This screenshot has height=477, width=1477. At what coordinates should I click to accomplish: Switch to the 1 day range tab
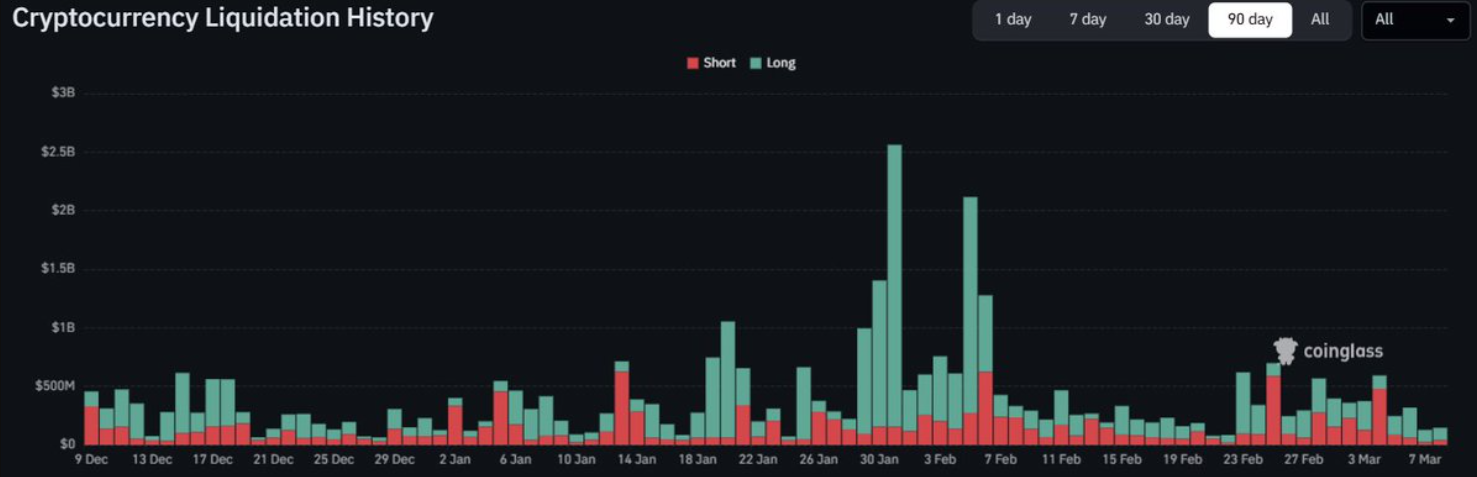[x=1012, y=20]
